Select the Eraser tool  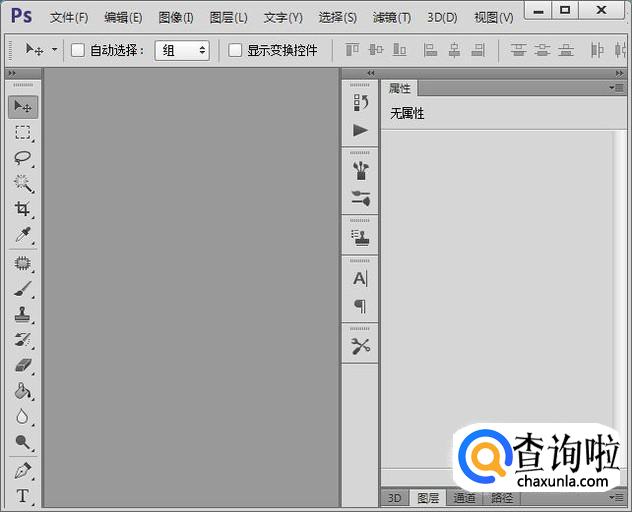pyautogui.click(x=23, y=365)
